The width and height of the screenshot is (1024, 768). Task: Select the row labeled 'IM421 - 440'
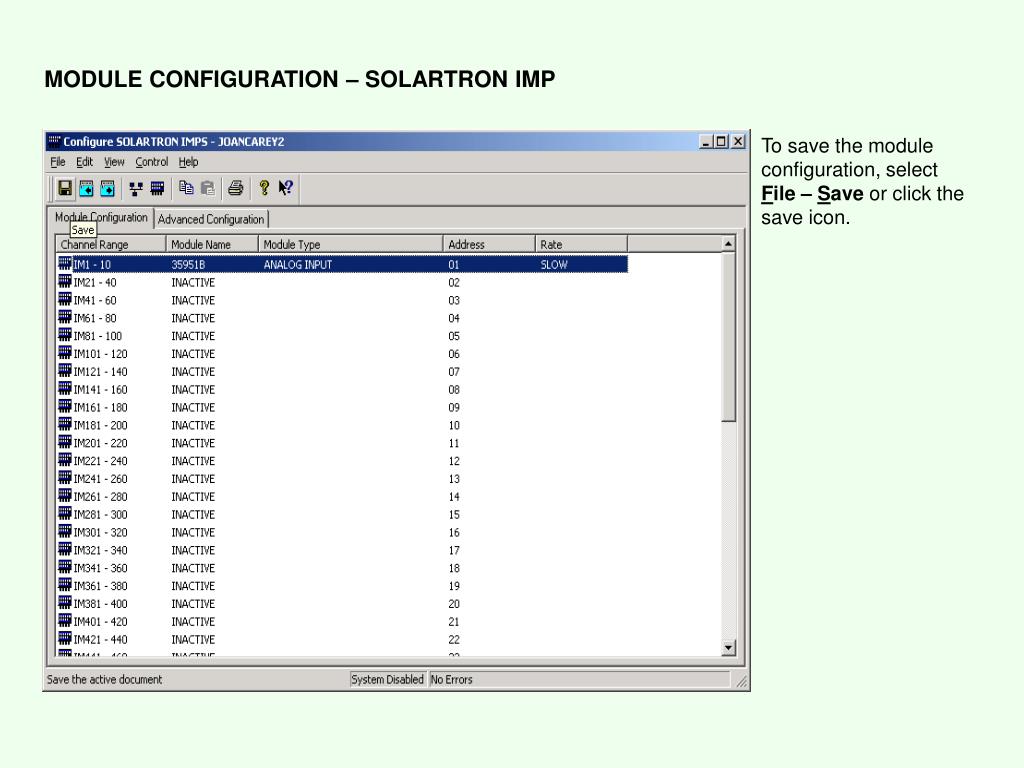click(342, 639)
